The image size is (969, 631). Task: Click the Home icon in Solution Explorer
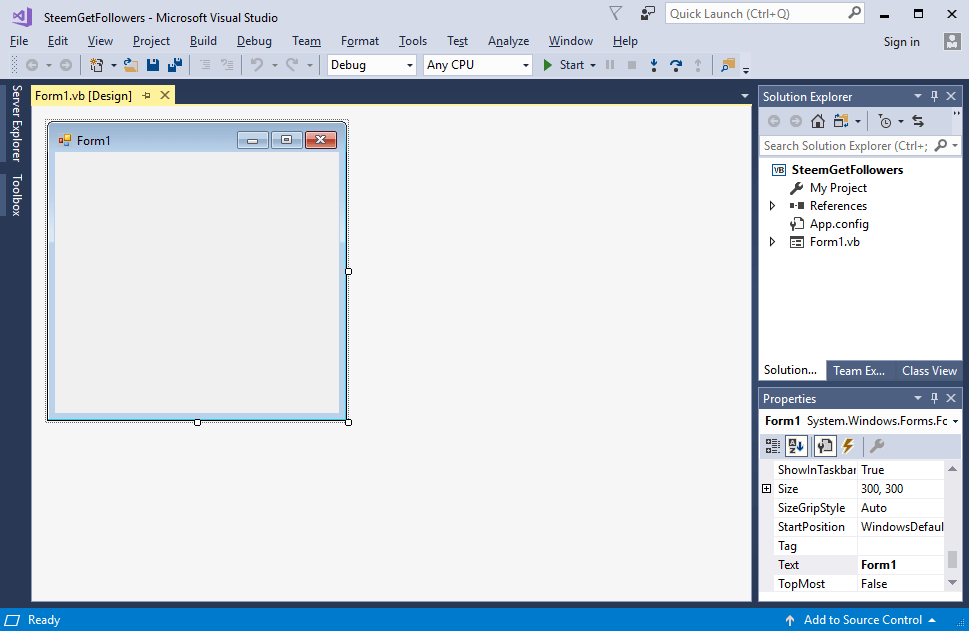(818, 121)
